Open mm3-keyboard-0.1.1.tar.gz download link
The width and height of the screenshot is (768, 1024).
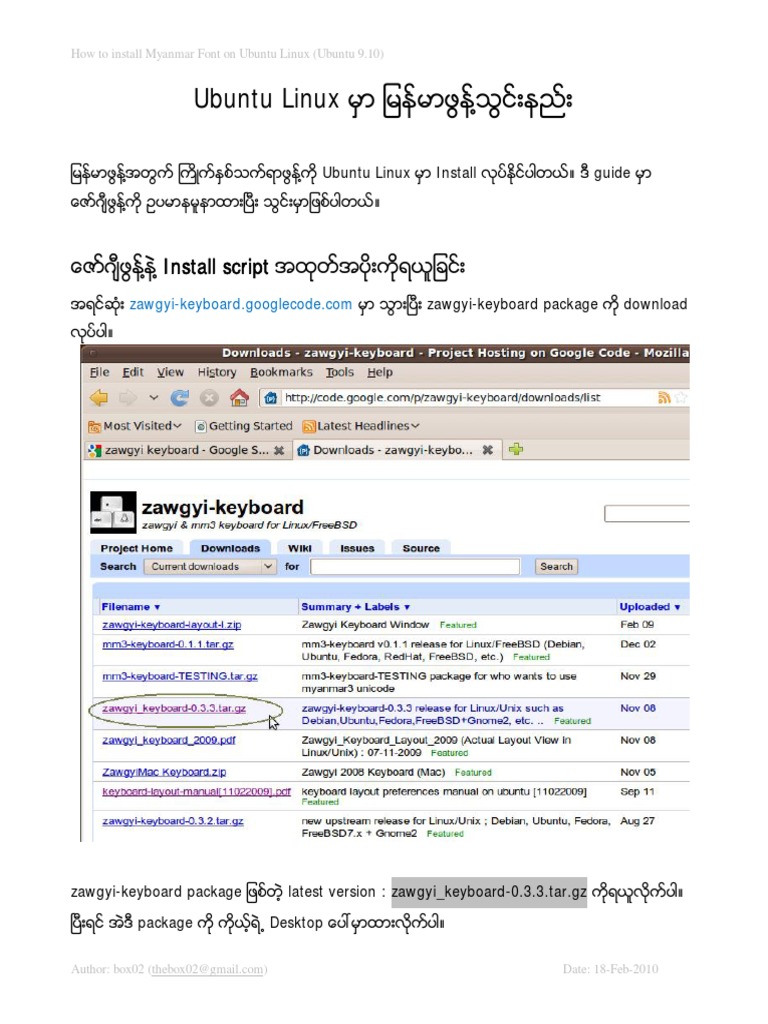[x=168, y=645]
